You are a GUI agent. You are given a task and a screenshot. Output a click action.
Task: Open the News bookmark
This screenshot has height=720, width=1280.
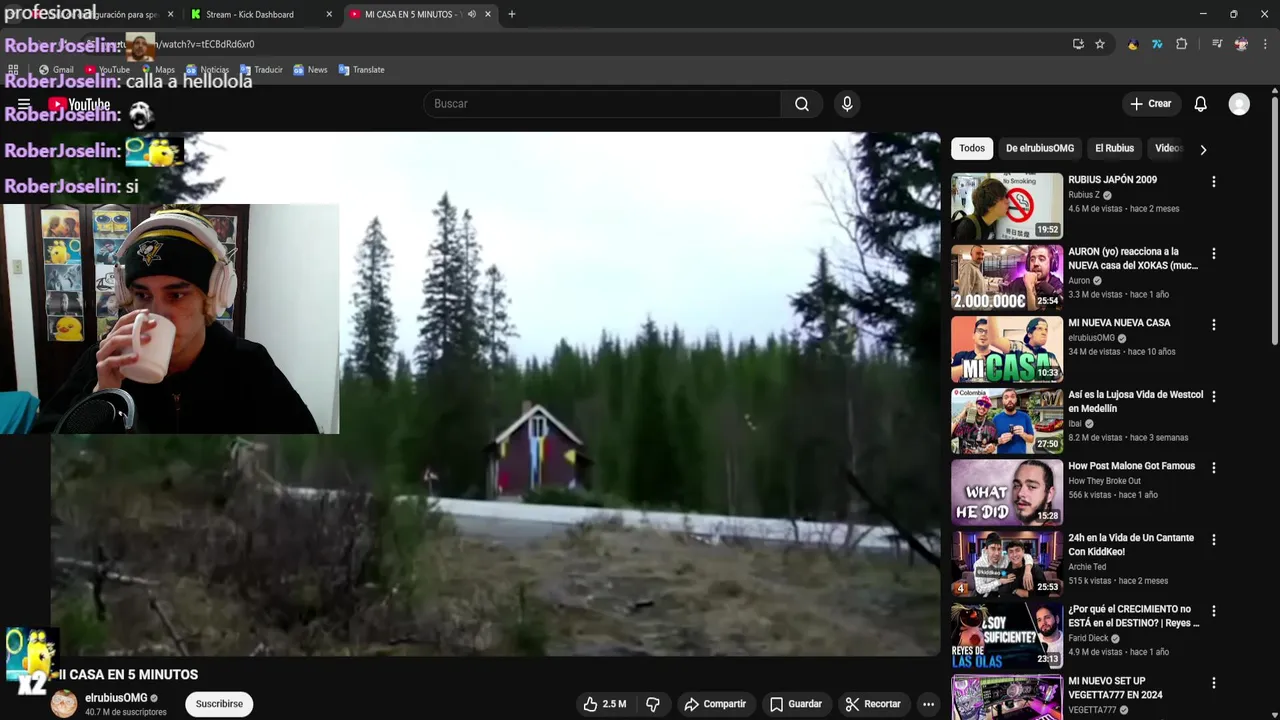coord(310,70)
